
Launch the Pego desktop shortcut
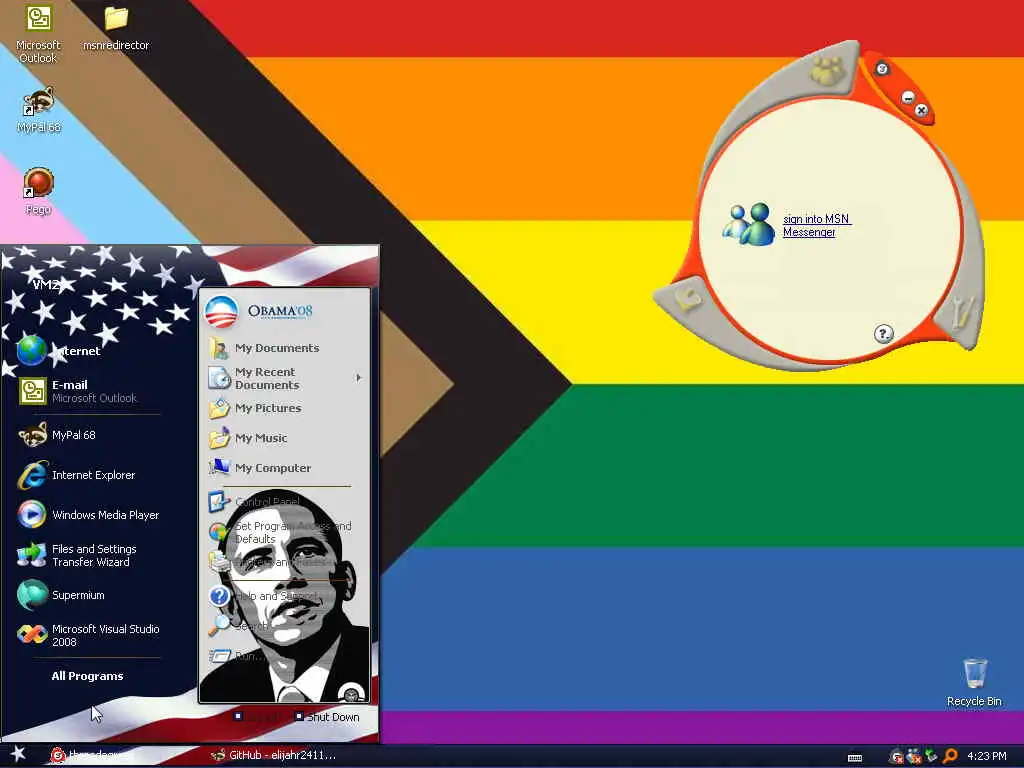pyautogui.click(x=38, y=192)
